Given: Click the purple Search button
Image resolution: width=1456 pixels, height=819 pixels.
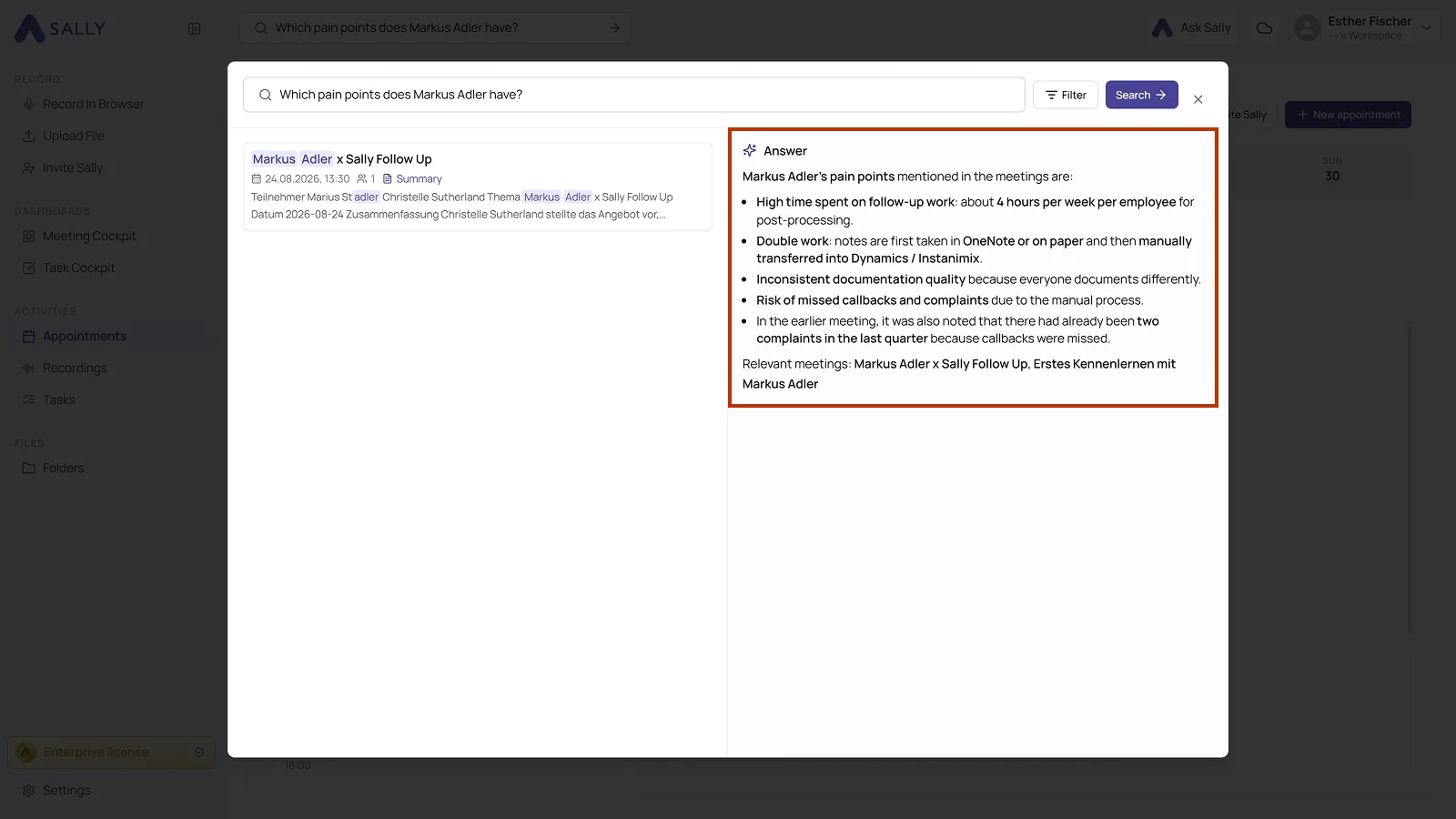Looking at the screenshot, I should (x=1142, y=95).
